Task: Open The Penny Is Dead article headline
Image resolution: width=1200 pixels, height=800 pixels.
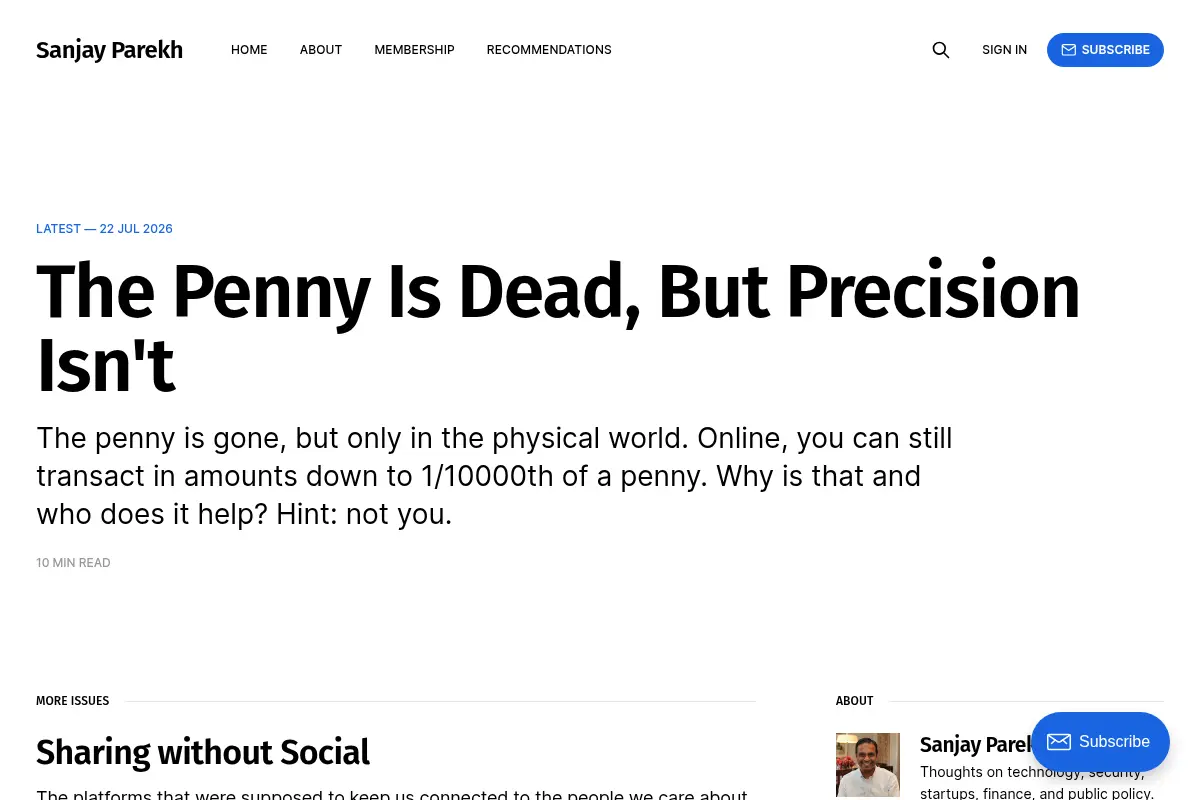Action: (x=558, y=328)
